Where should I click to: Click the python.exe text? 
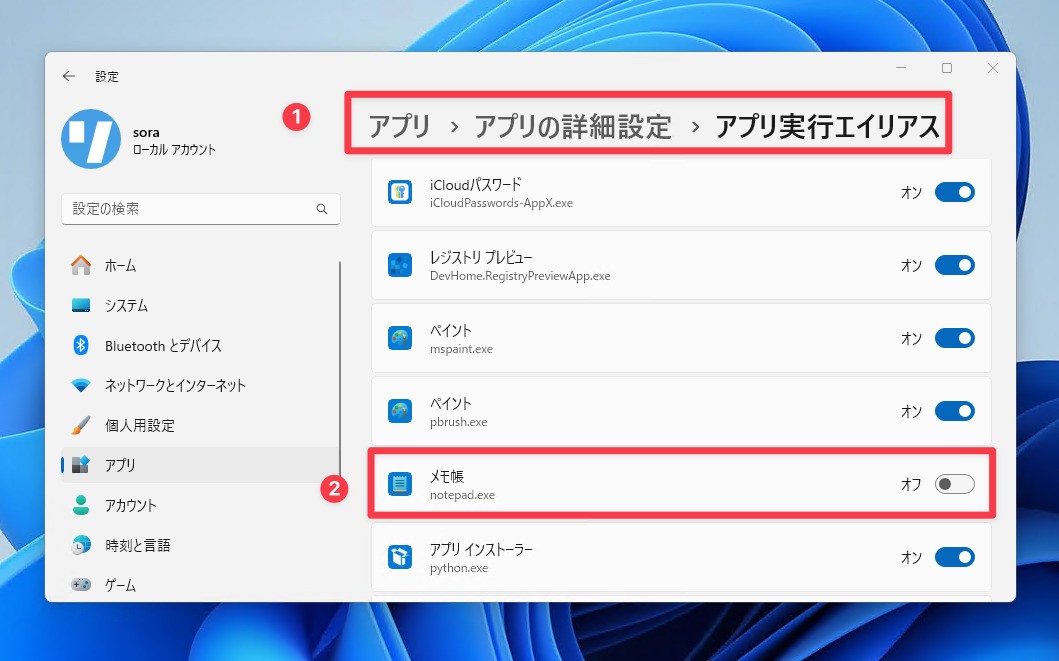coord(459,568)
